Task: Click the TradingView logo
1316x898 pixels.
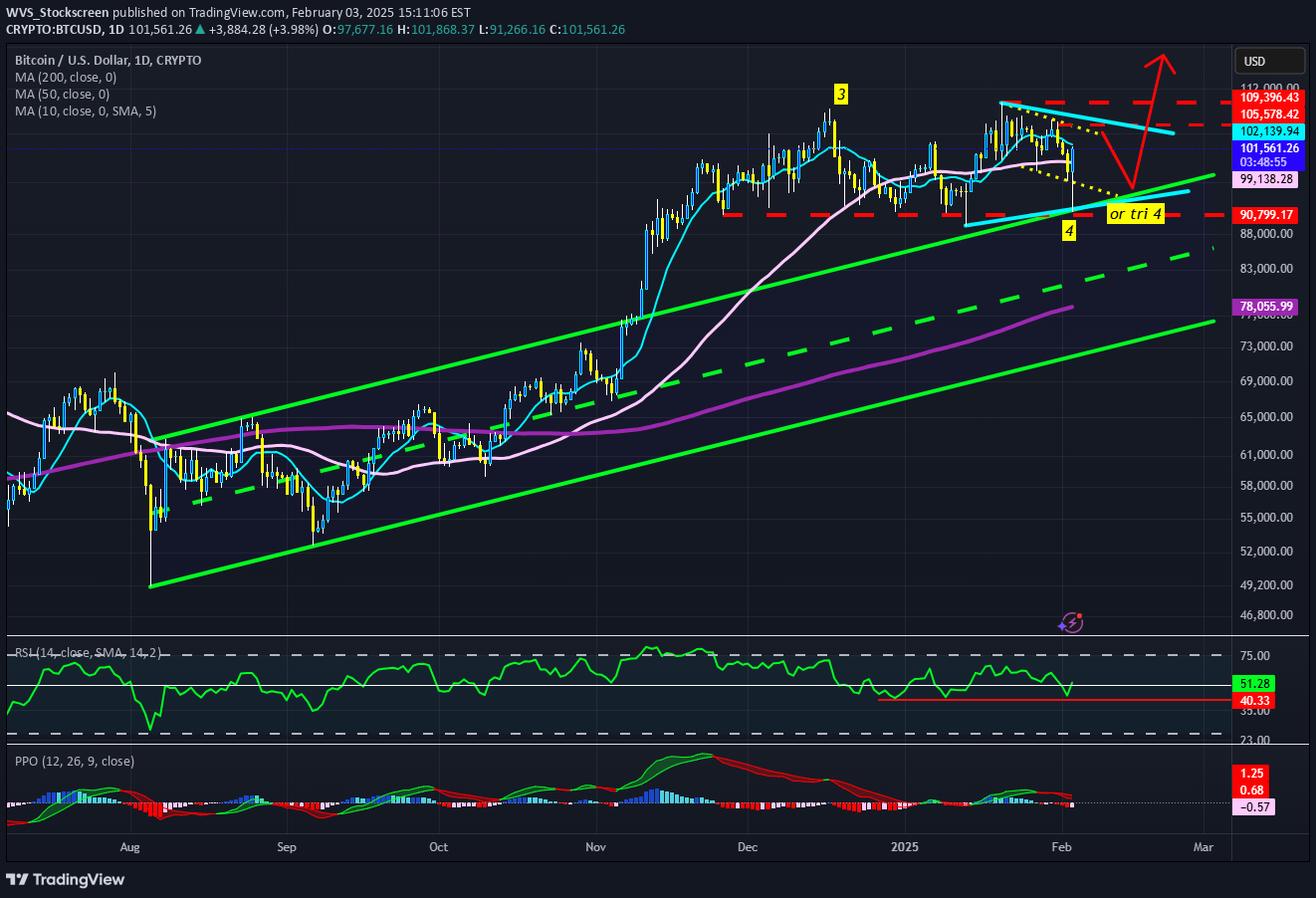Action: [66, 879]
